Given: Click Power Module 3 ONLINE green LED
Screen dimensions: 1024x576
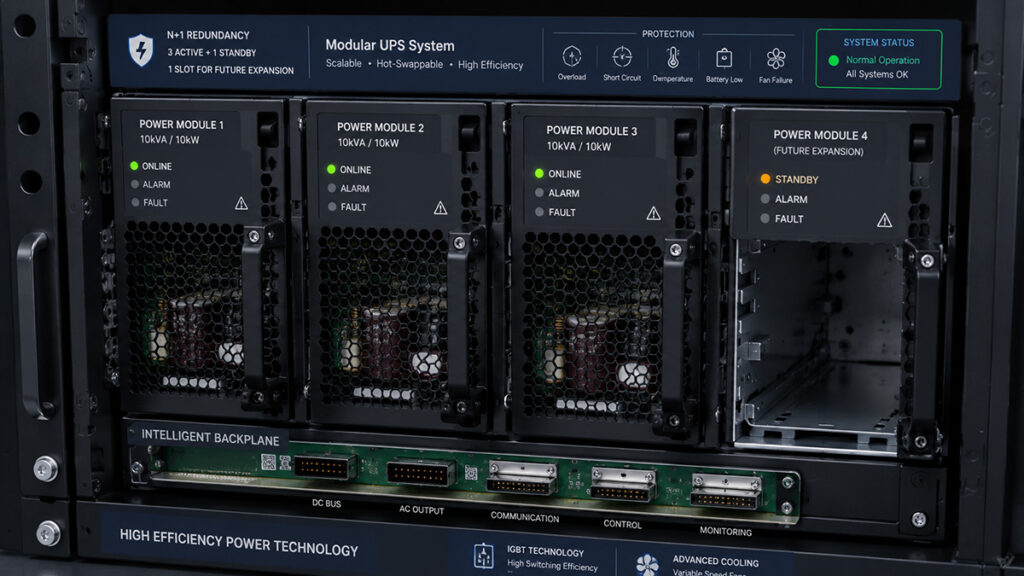Looking at the screenshot, I should [539, 173].
